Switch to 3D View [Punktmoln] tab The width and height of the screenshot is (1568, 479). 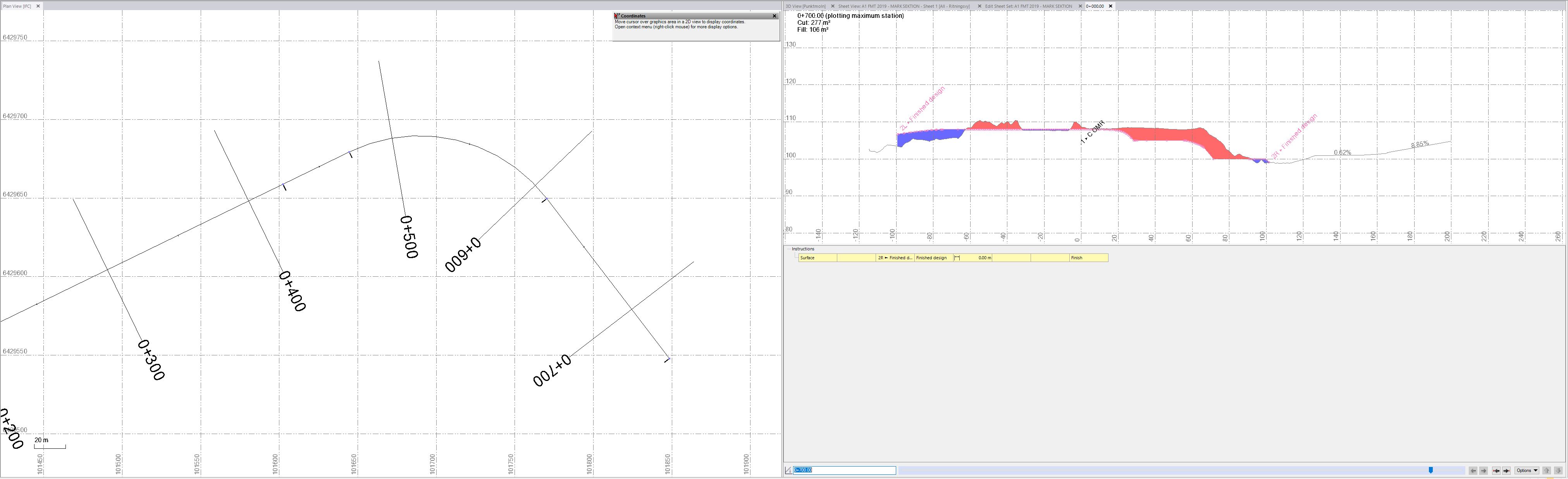(x=805, y=6)
